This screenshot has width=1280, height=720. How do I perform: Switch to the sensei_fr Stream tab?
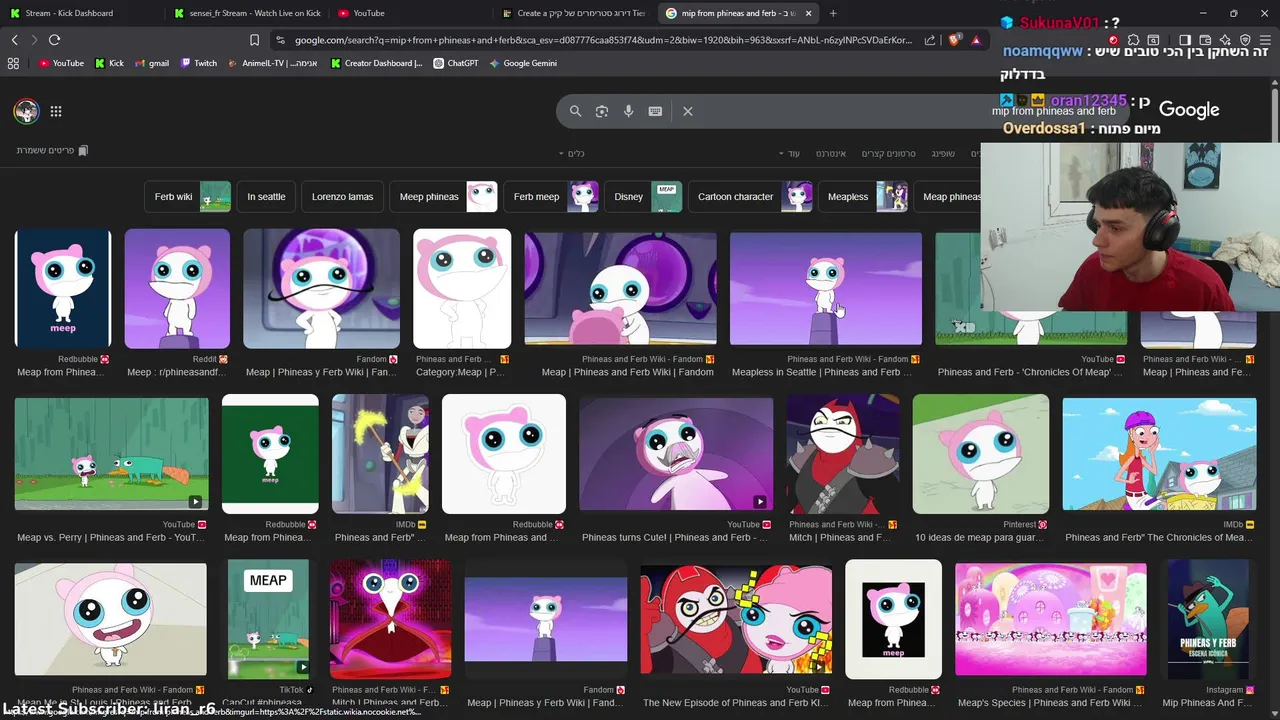click(250, 13)
